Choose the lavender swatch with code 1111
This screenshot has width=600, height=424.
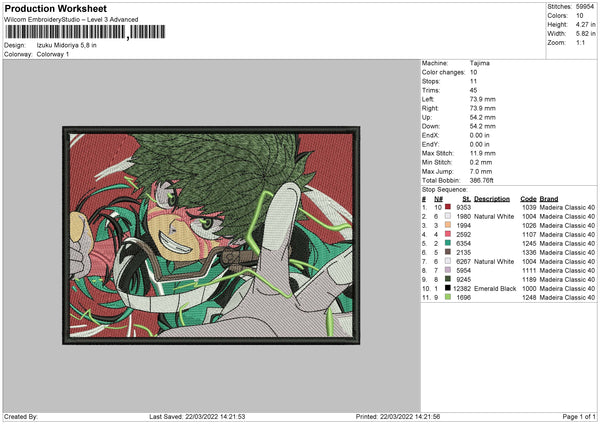coord(447,270)
